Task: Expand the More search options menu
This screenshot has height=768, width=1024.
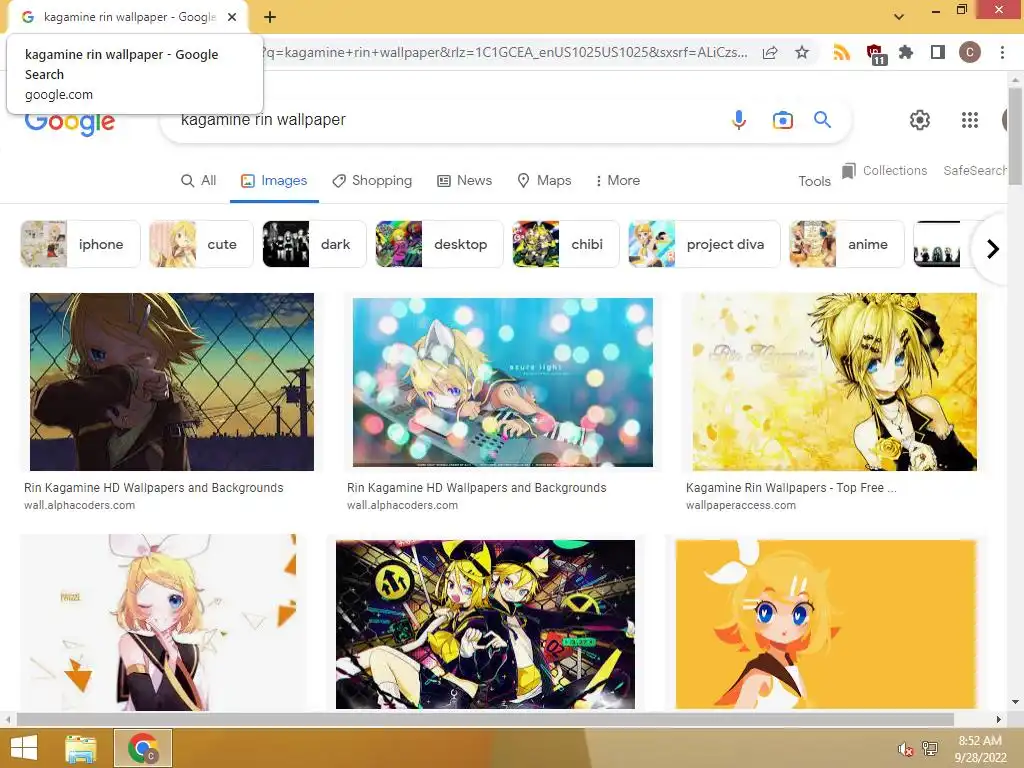Action: [x=618, y=181]
